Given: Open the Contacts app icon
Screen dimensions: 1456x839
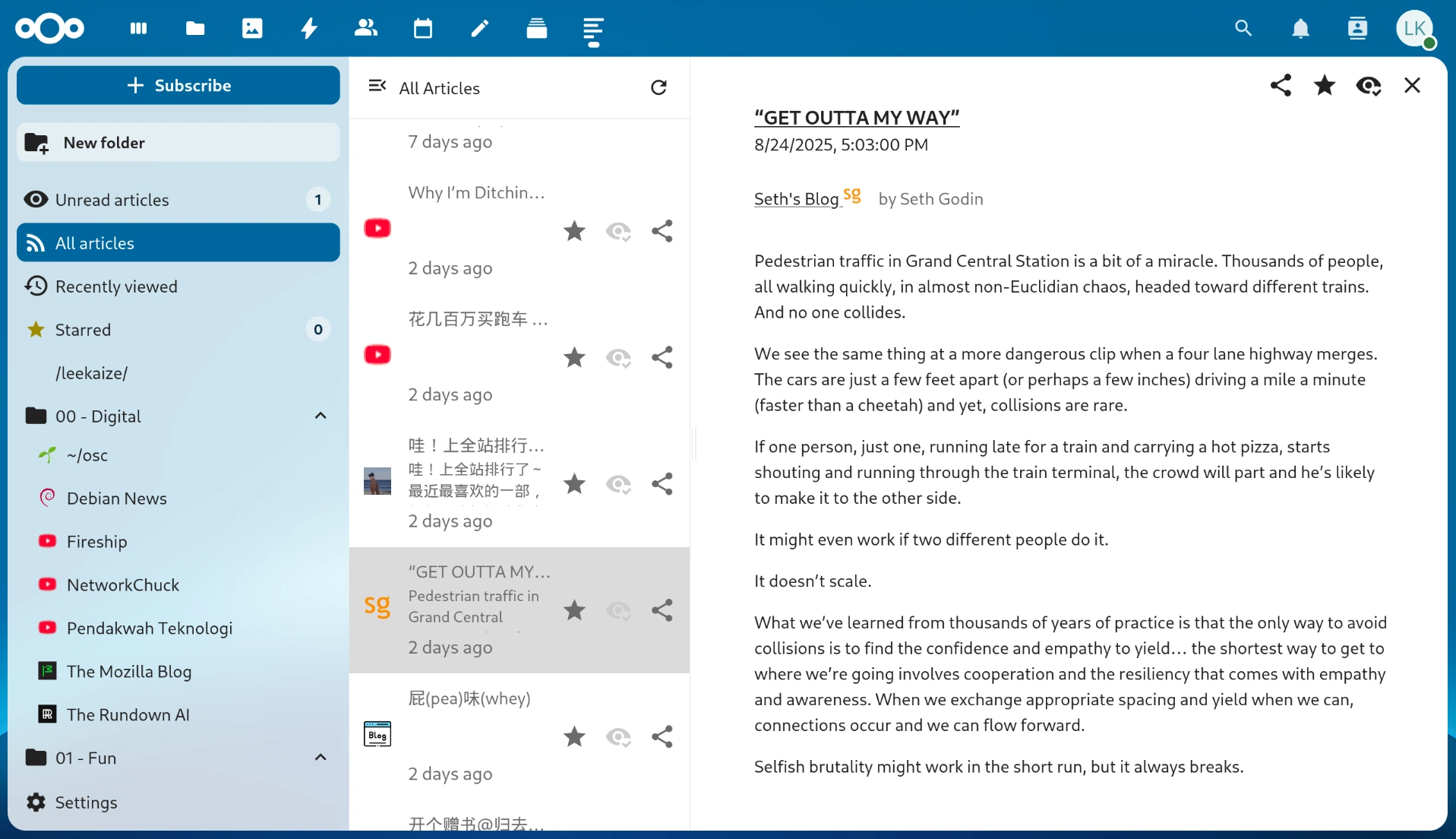Looking at the screenshot, I should tap(366, 29).
